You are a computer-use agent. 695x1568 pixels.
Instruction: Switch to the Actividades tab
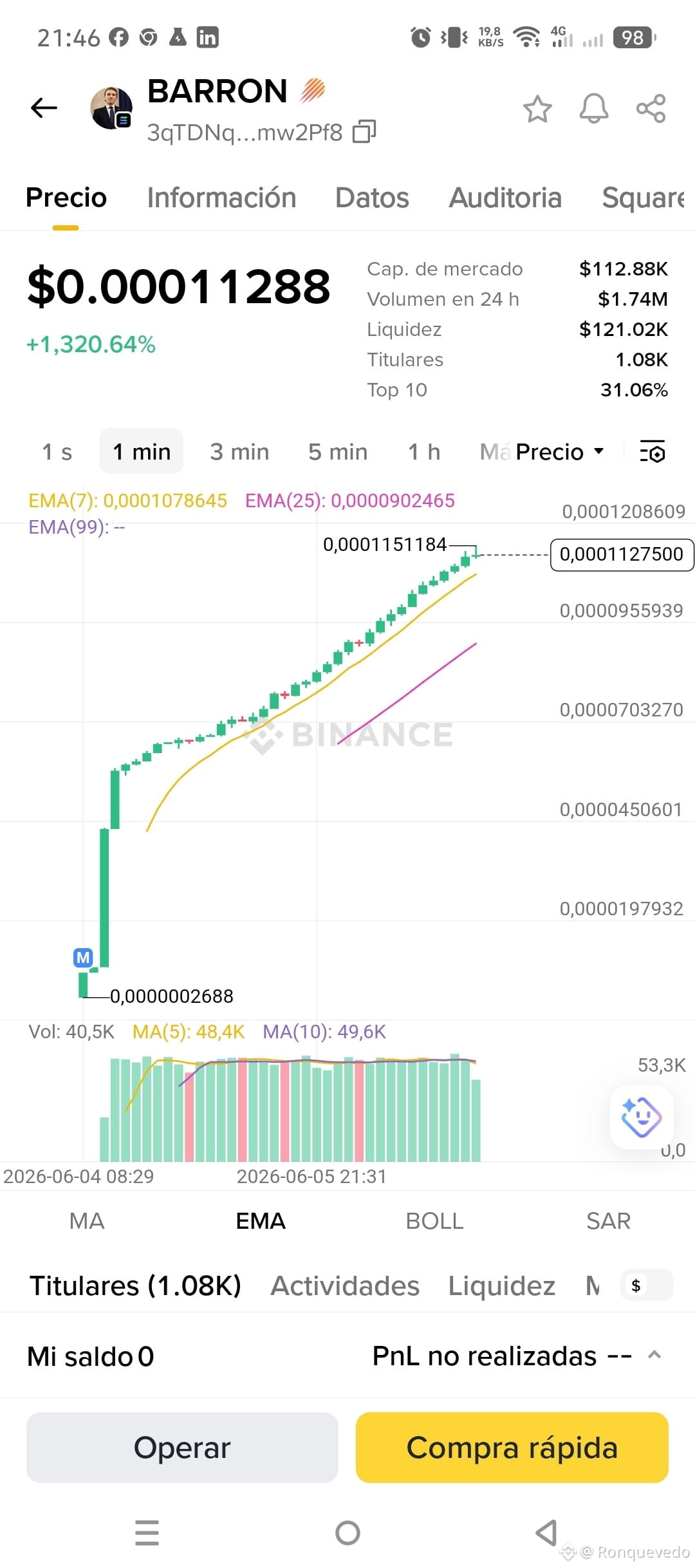click(345, 1285)
